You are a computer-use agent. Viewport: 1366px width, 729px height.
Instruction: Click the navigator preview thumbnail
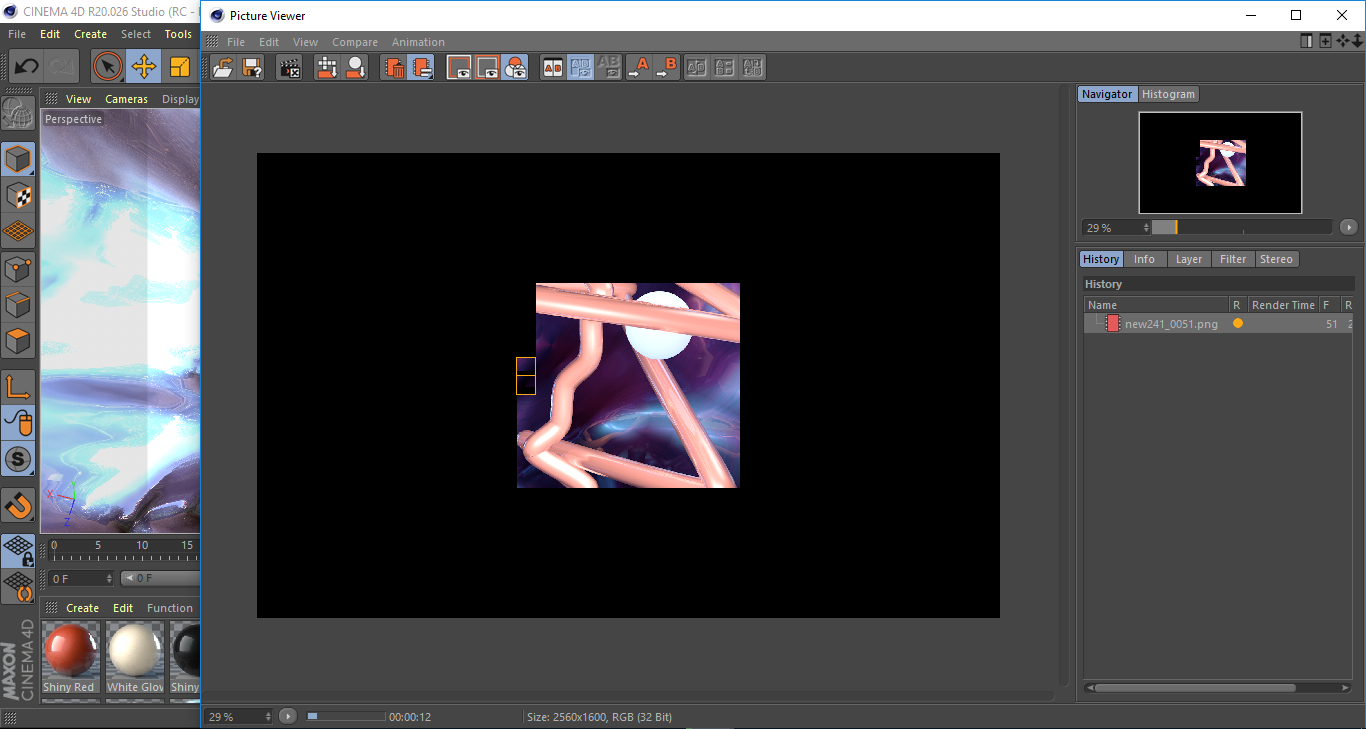click(1220, 163)
